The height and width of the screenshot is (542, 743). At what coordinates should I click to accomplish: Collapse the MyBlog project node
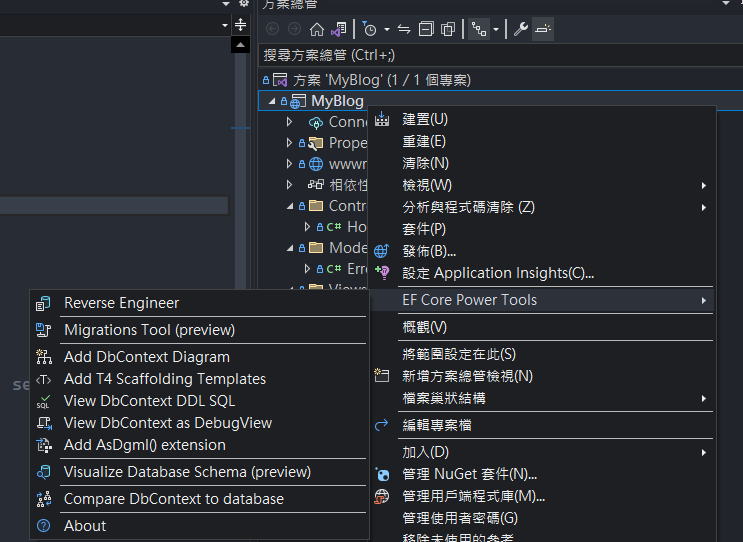pyautogui.click(x=272, y=101)
